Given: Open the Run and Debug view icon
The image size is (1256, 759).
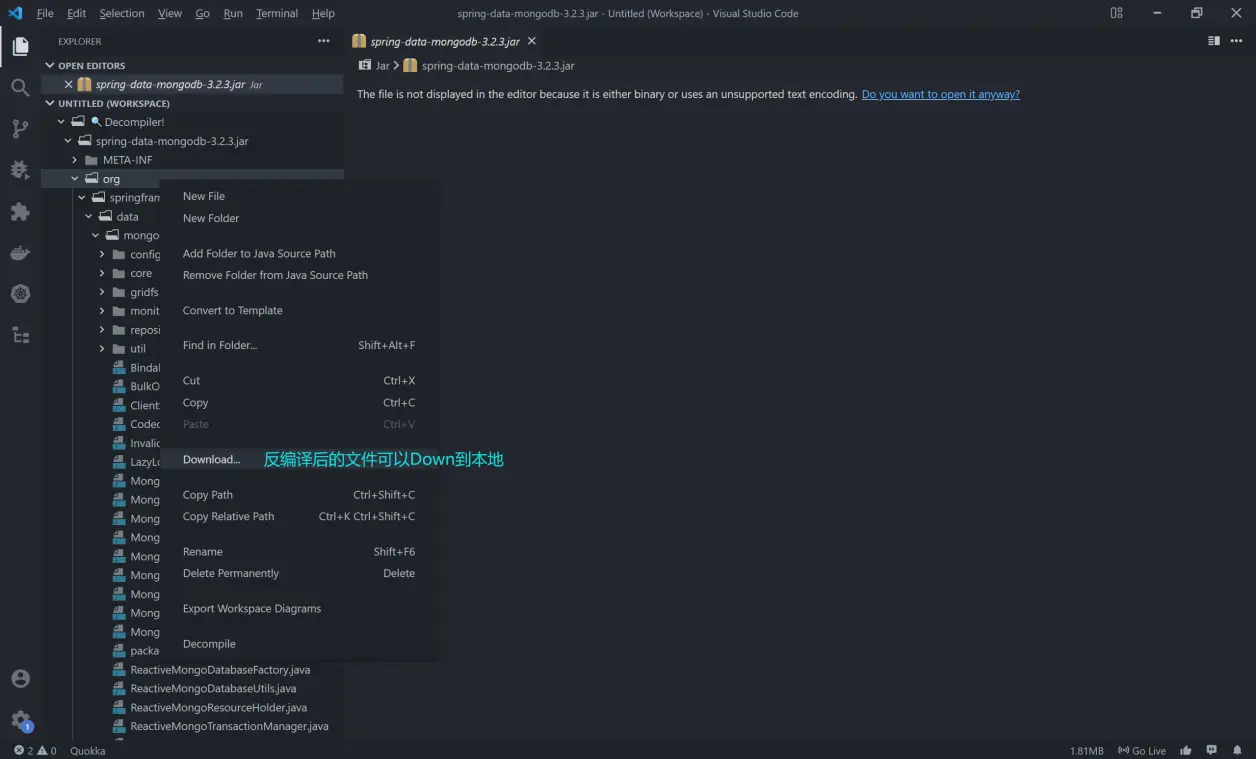Looking at the screenshot, I should (x=20, y=170).
